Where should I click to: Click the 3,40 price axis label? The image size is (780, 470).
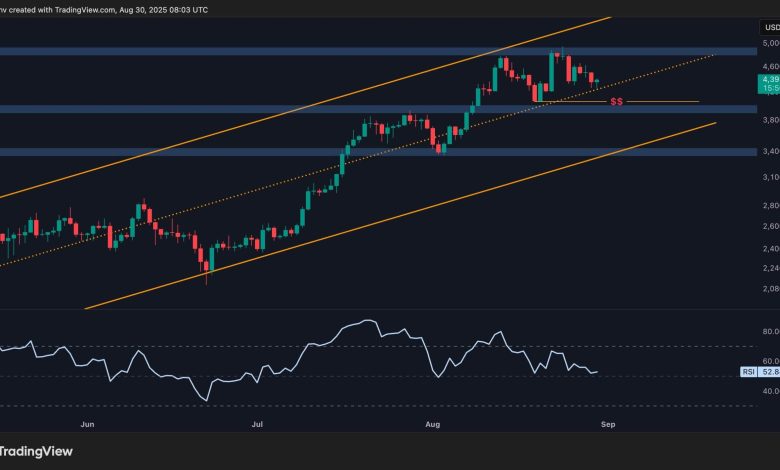pyautogui.click(x=771, y=151)
